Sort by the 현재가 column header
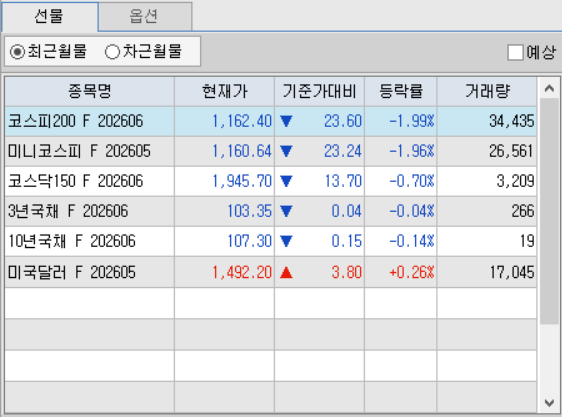 (225, 91)
